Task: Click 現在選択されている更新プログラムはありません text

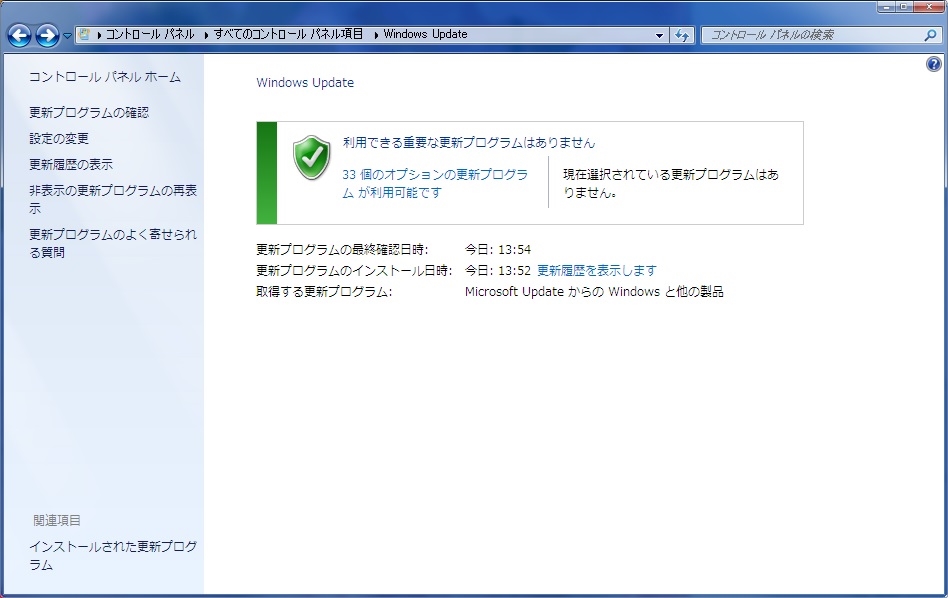Action: pyautogui.click(x=671, y=183)
